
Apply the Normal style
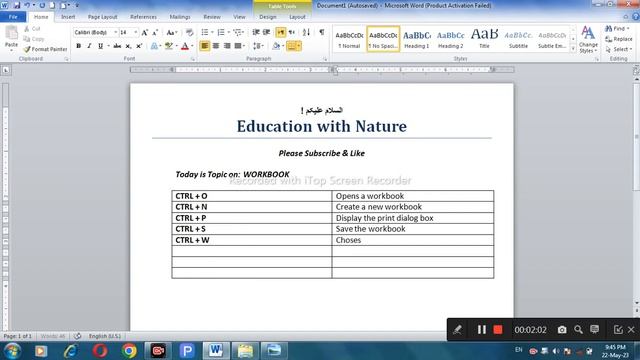tap(349, 39)
